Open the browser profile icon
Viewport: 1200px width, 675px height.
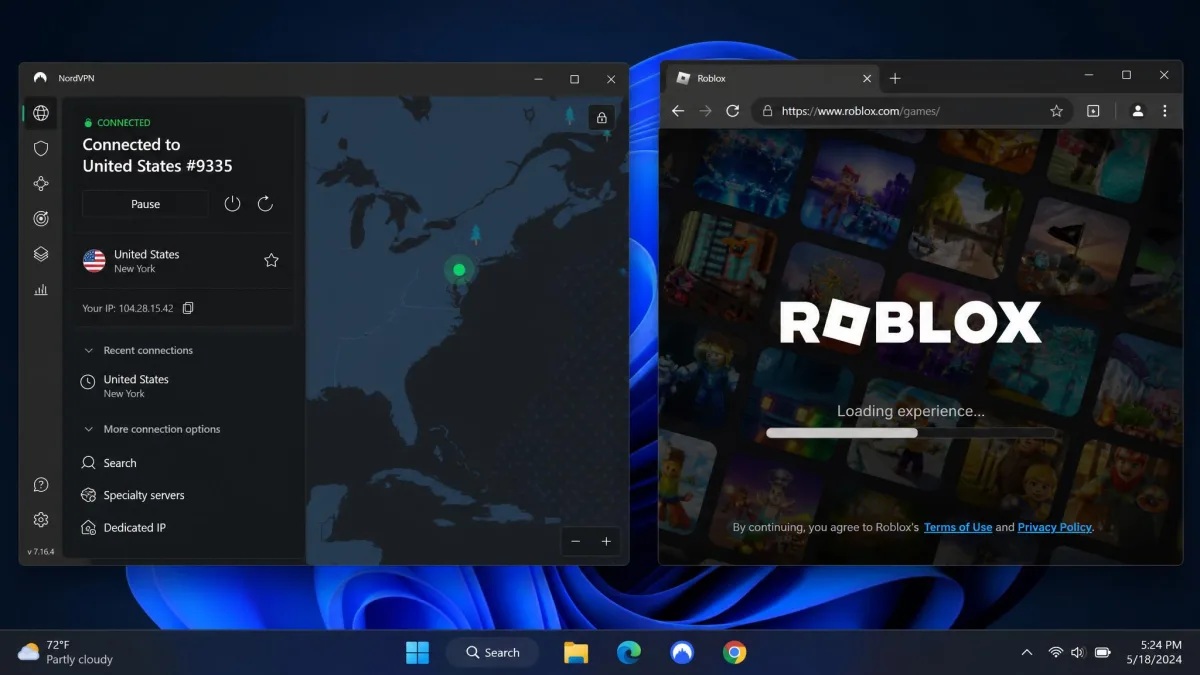tap(1137, 111)
